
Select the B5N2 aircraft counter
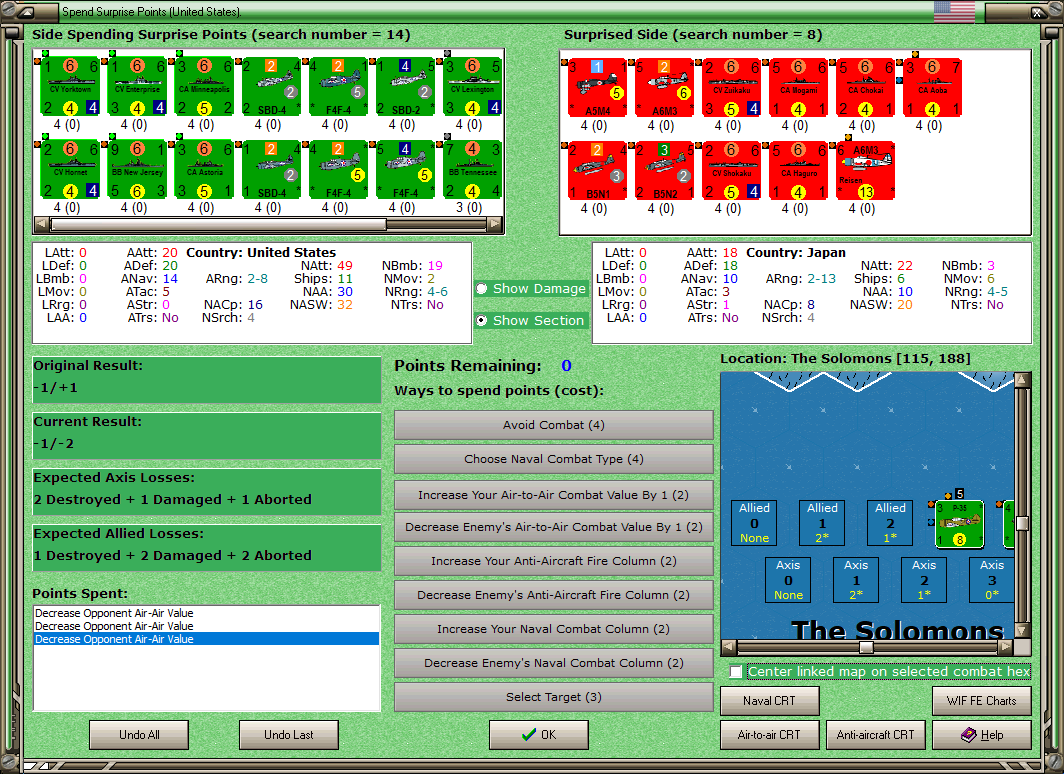[x=664, y=171]
